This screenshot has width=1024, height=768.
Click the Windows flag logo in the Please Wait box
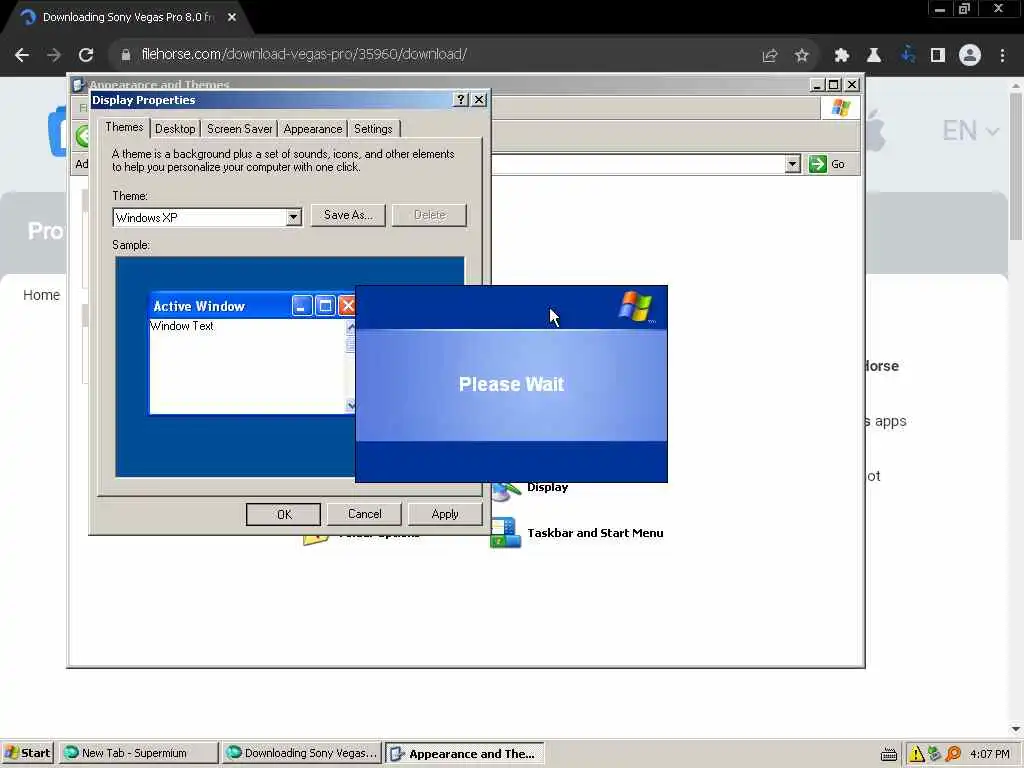pos(636,307)
